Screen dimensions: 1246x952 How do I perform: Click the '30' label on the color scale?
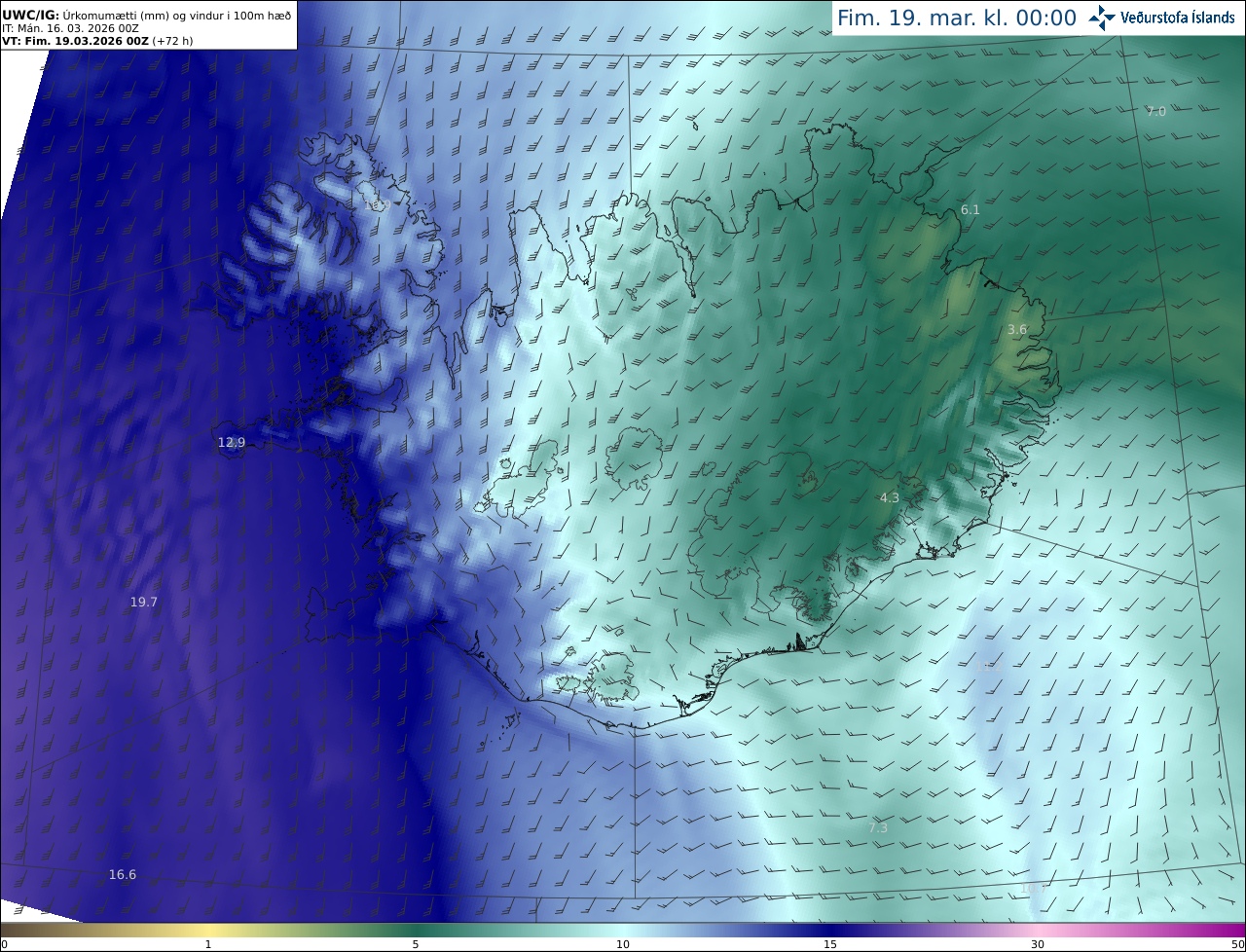(1038, 944)
